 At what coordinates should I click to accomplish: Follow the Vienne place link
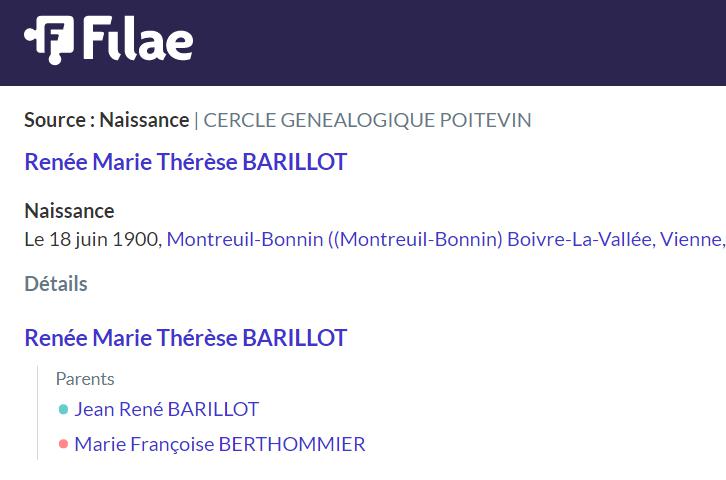click(690, 239)
